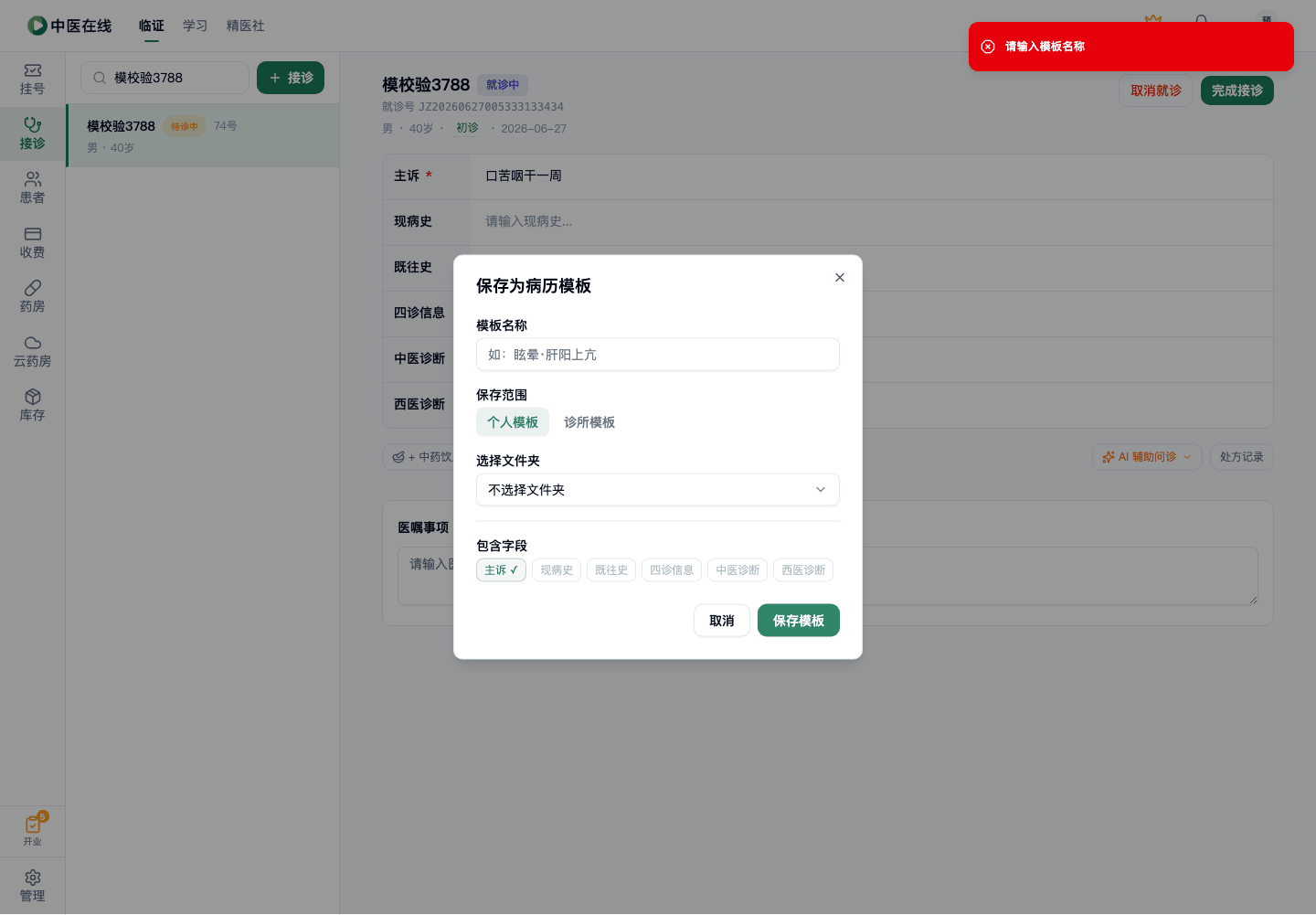Click the 完成接诊 button
This screenshot has width=1316, height=915.
click(1237, 90)
